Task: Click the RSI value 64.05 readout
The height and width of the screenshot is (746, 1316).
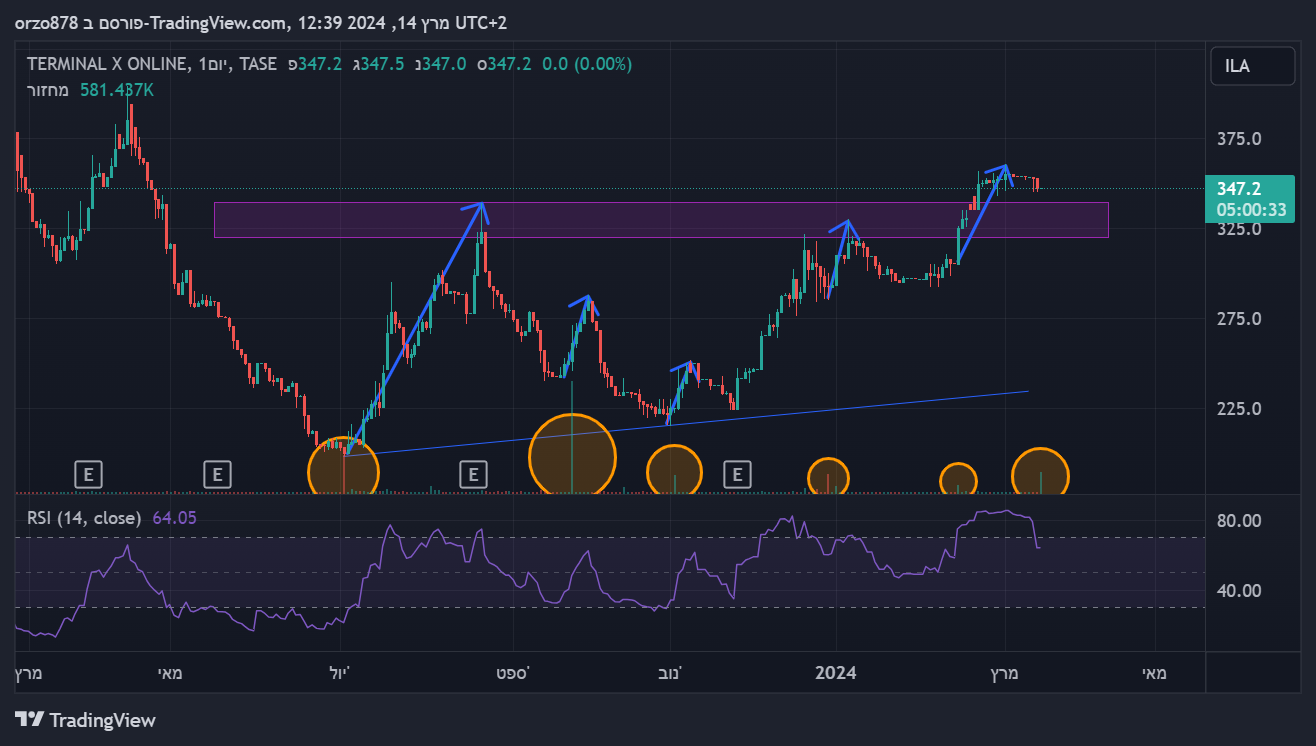Action: coord(174,517)
